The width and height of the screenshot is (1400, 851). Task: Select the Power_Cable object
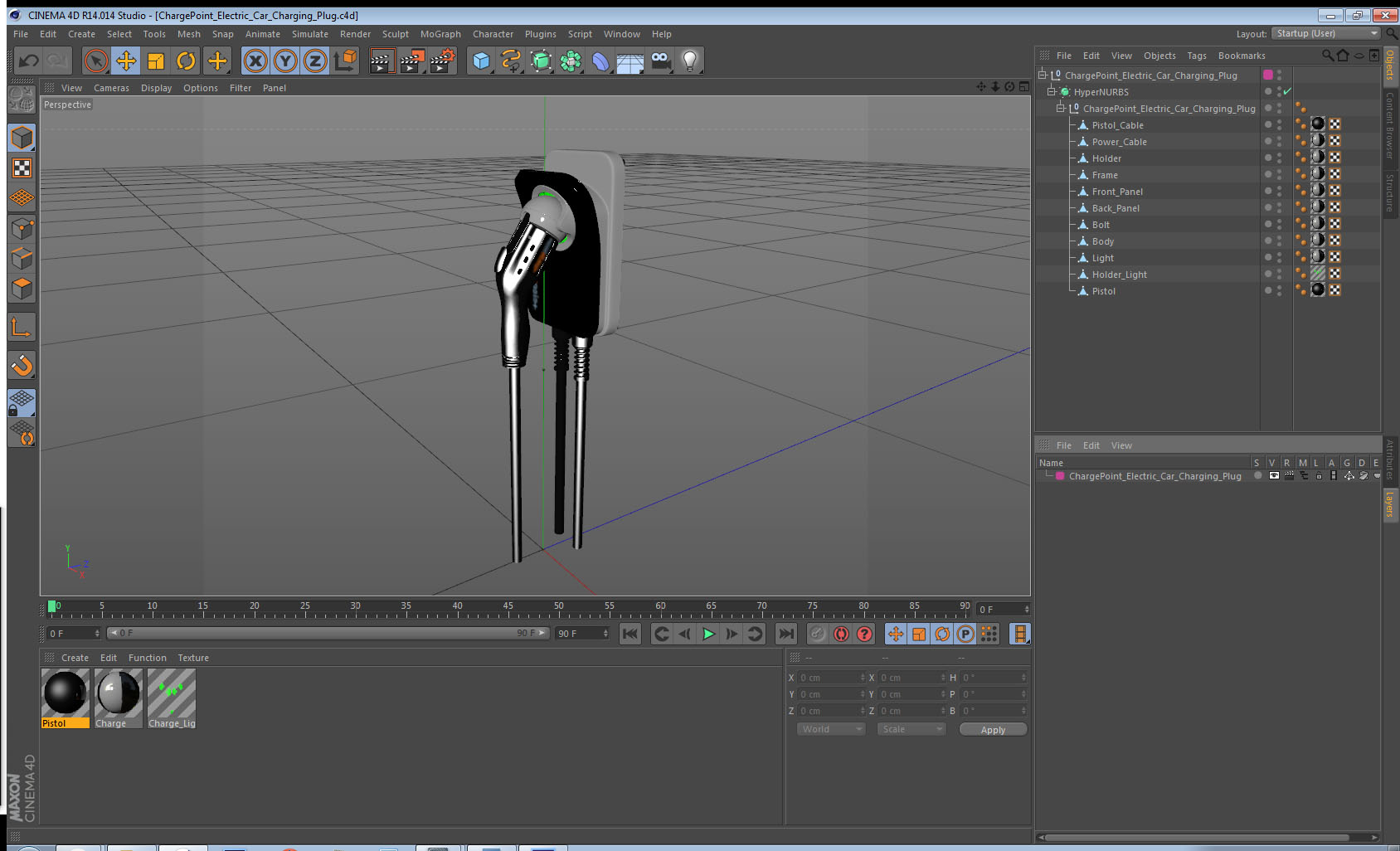pos(1119,142)
